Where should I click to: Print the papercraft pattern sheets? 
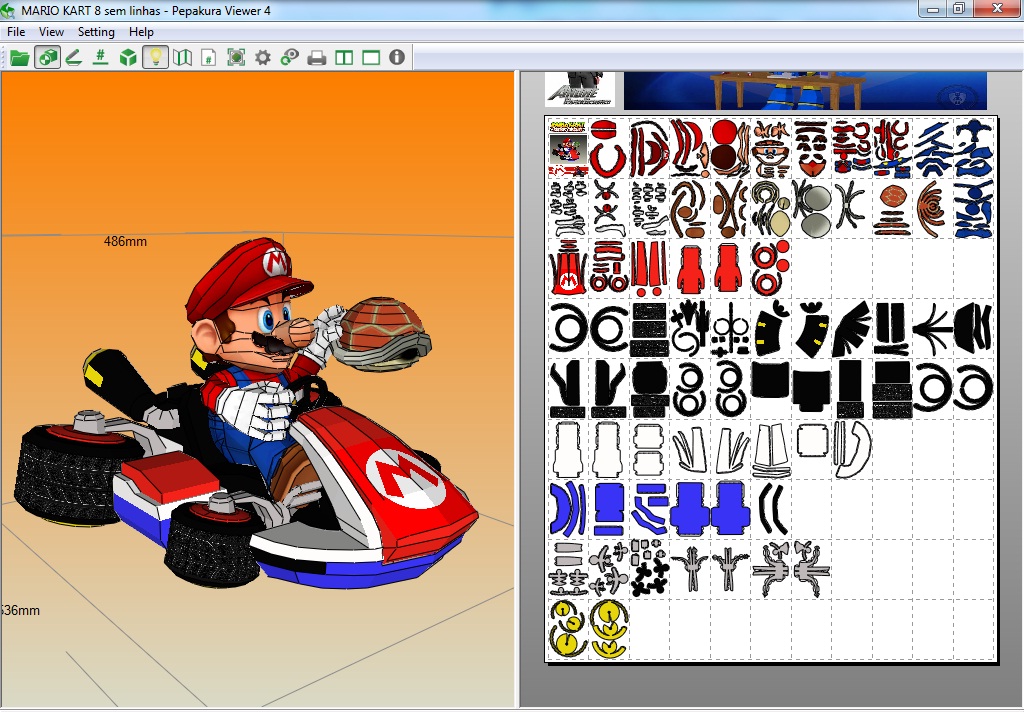coord(317,57)
